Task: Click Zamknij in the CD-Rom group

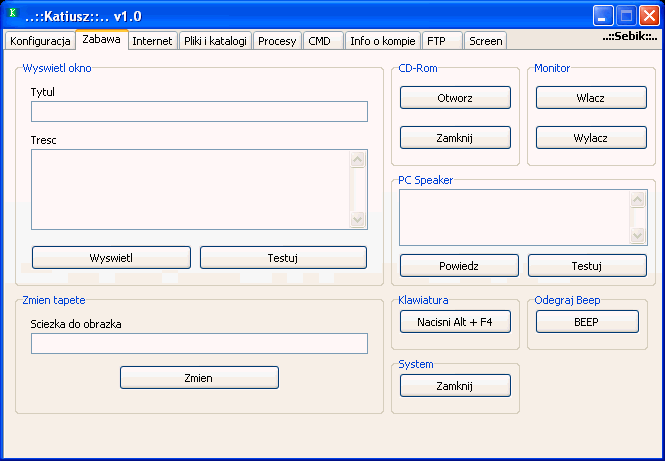Action: (455, 138)
